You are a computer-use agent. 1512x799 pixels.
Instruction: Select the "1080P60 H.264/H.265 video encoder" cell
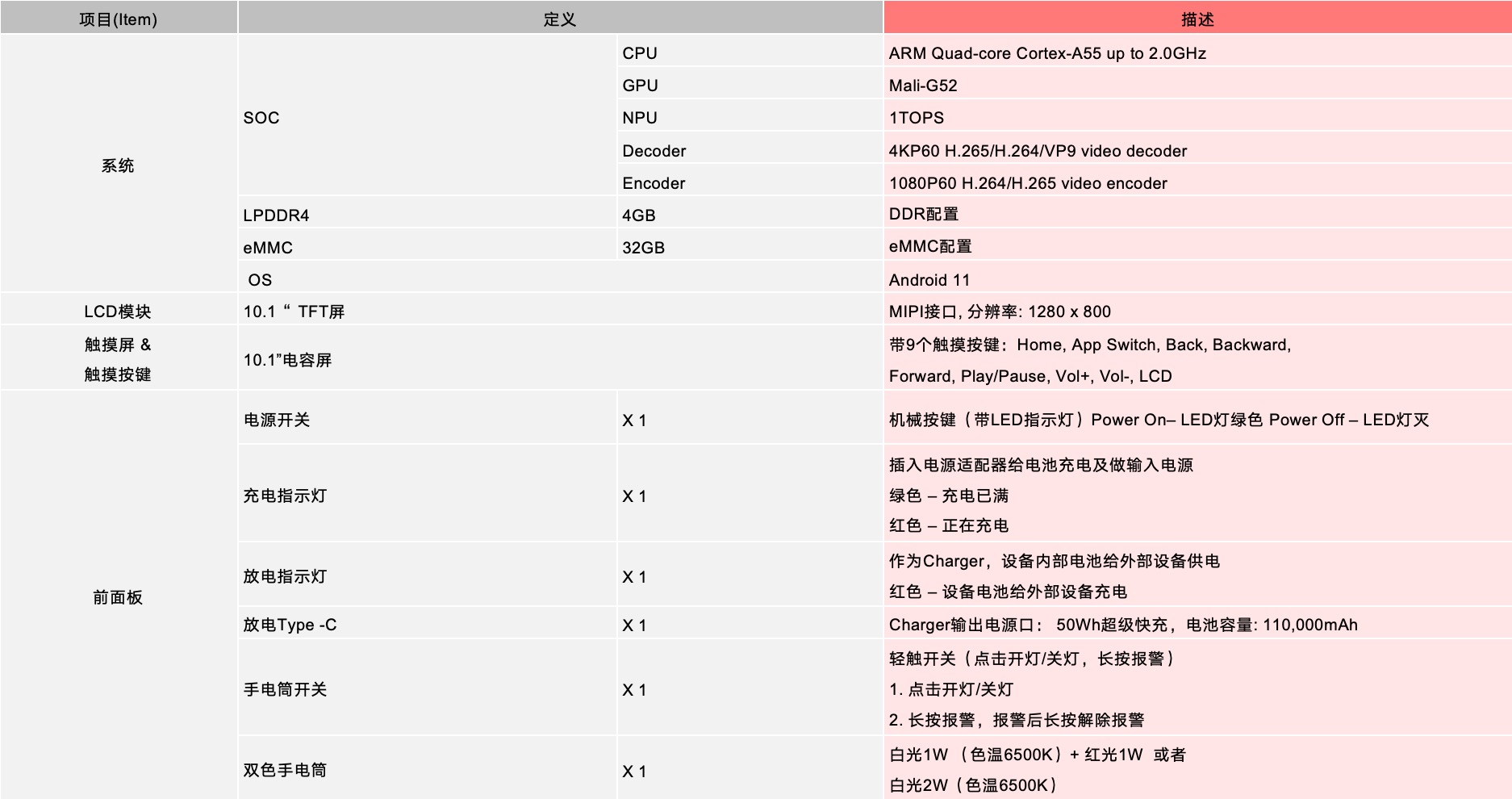[x=1028, y=183]
